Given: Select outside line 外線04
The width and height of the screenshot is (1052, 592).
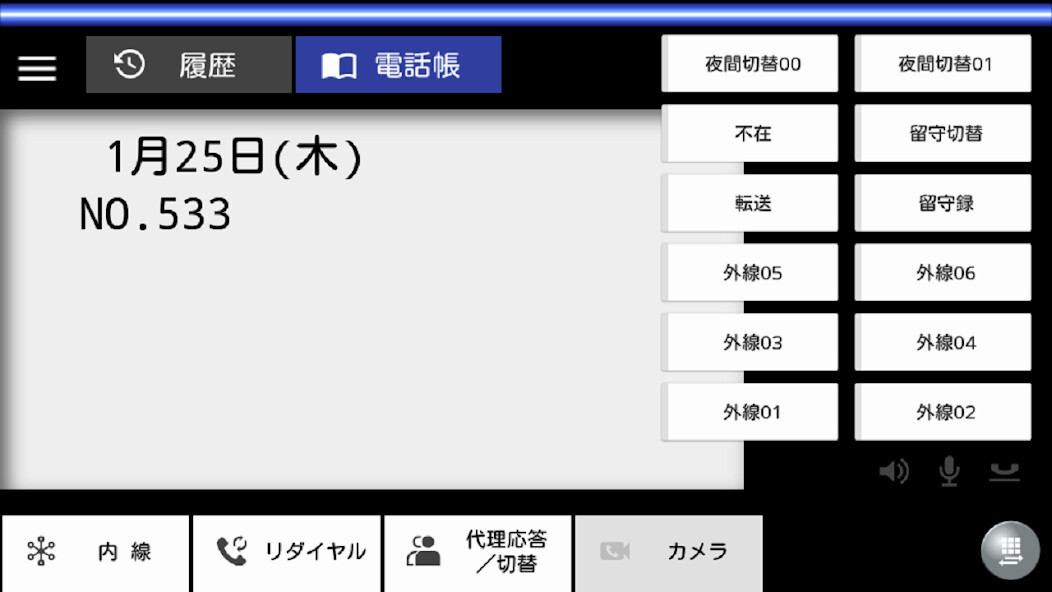Looking at the screenshot, I should coord(943,342).
